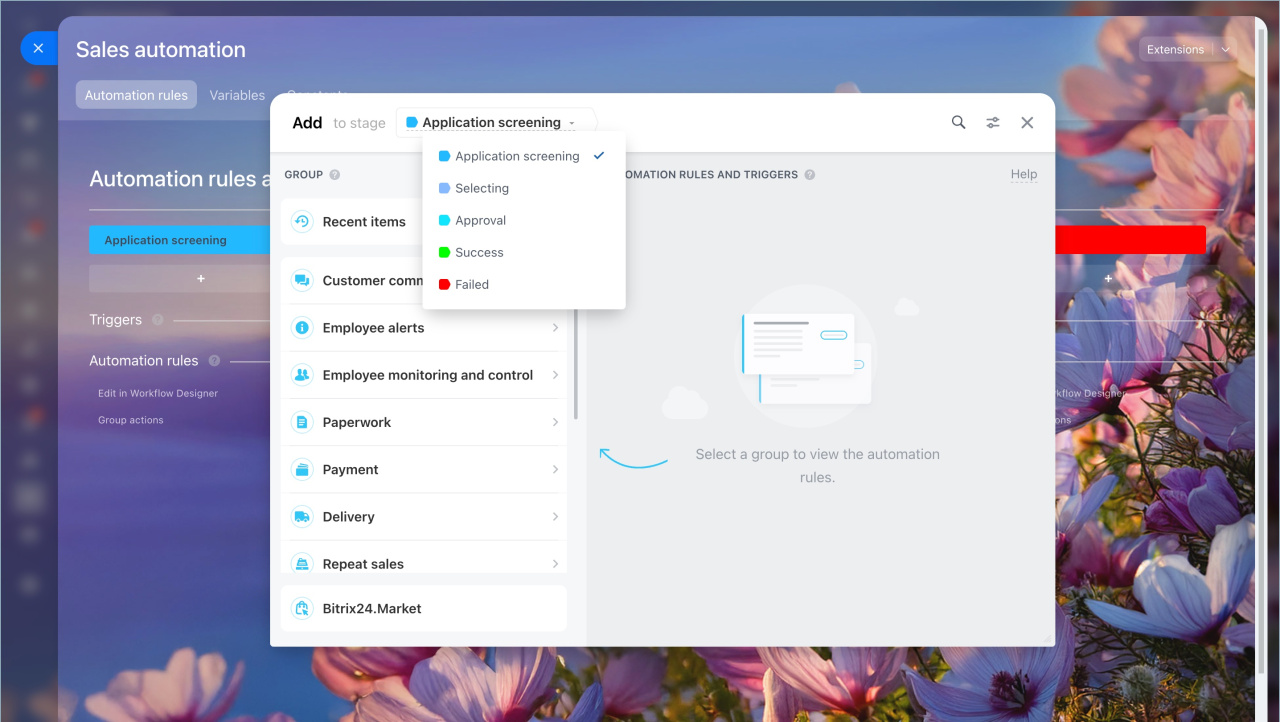Open the Extensions dropdown arrow
Image resolution: width=1280 pixels, height=722 pixels.
point(1226,49)
